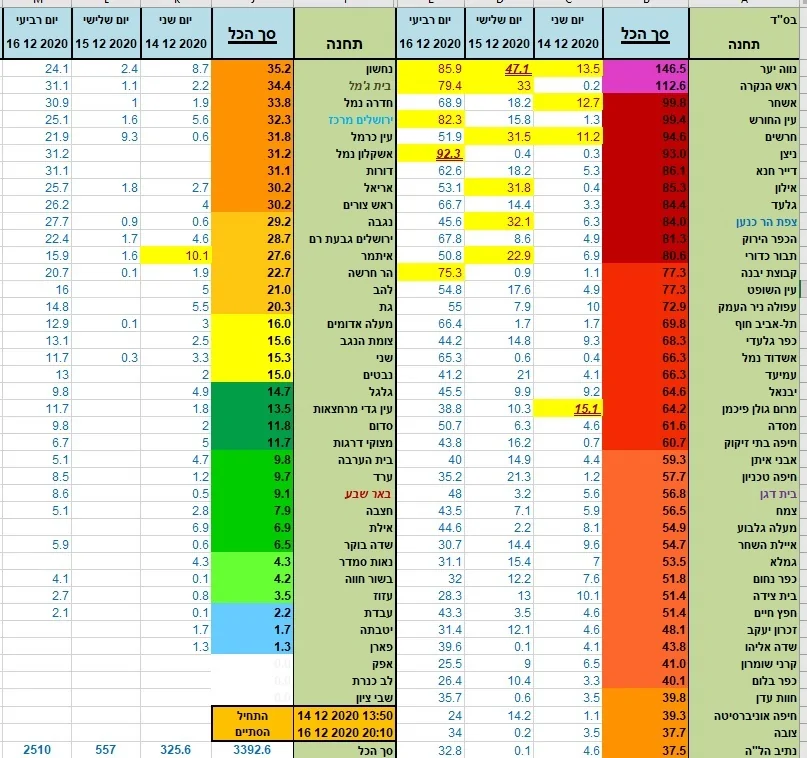Click the בית דגן station name
Screen dimensions: 807x758
[x=745, y=493]
